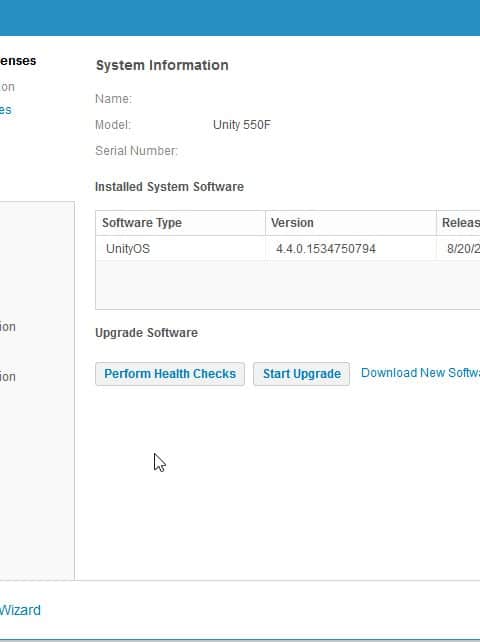Viewport: 480px width, 642px height.
Task: Click the Serial Number label
Action: tap(136, 151)
